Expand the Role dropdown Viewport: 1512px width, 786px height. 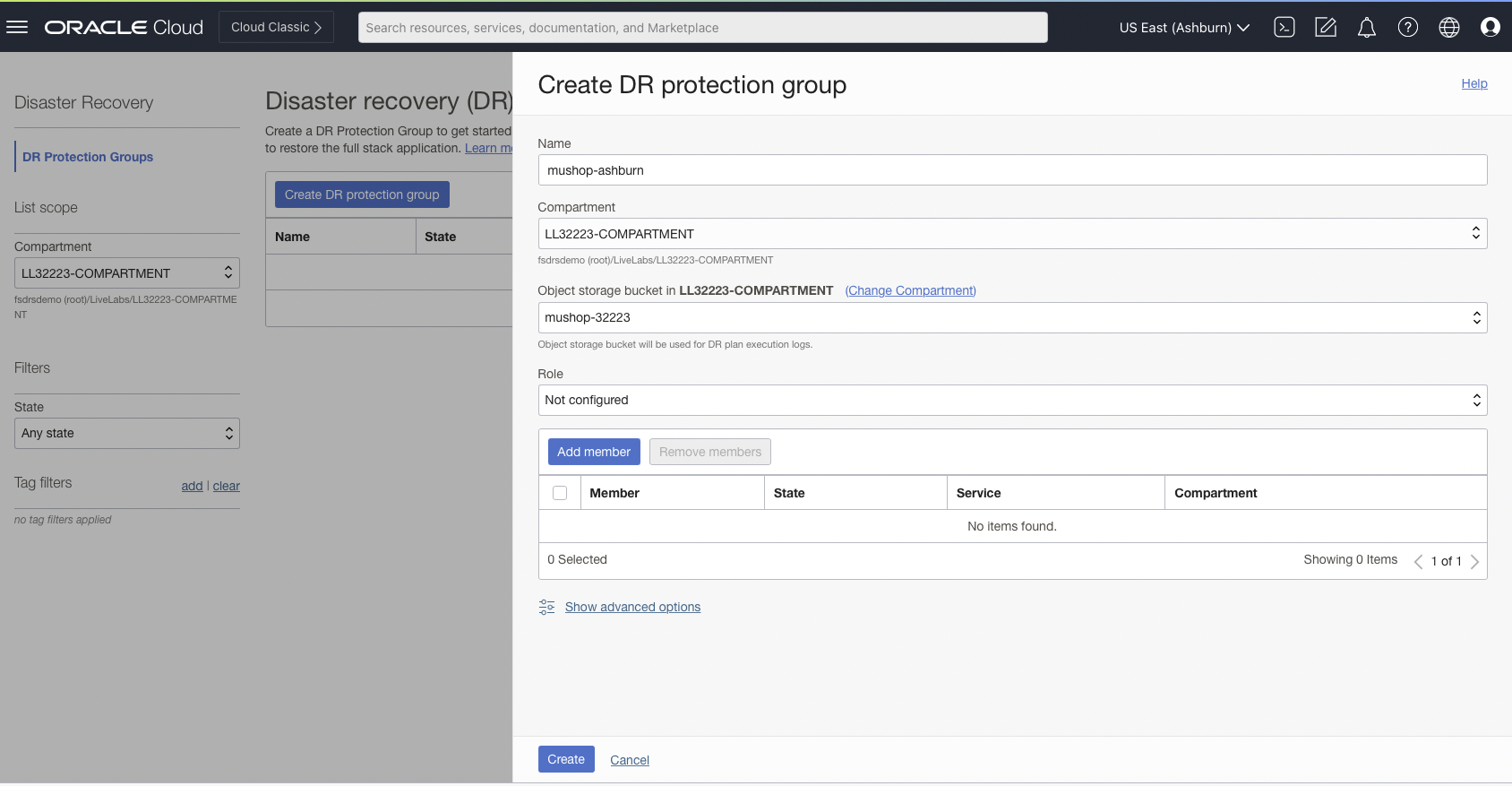point(1011,401)
